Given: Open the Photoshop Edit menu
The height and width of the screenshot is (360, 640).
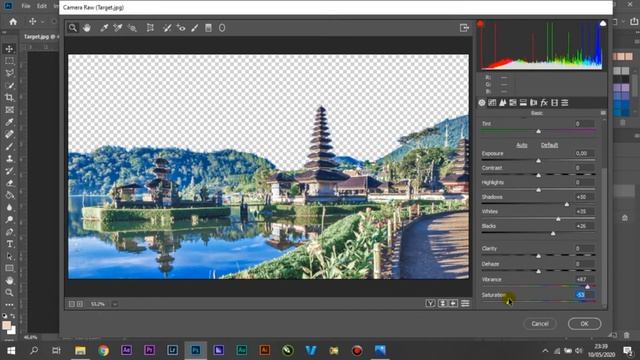Looking at the screenshot, I should click(42, 6).
